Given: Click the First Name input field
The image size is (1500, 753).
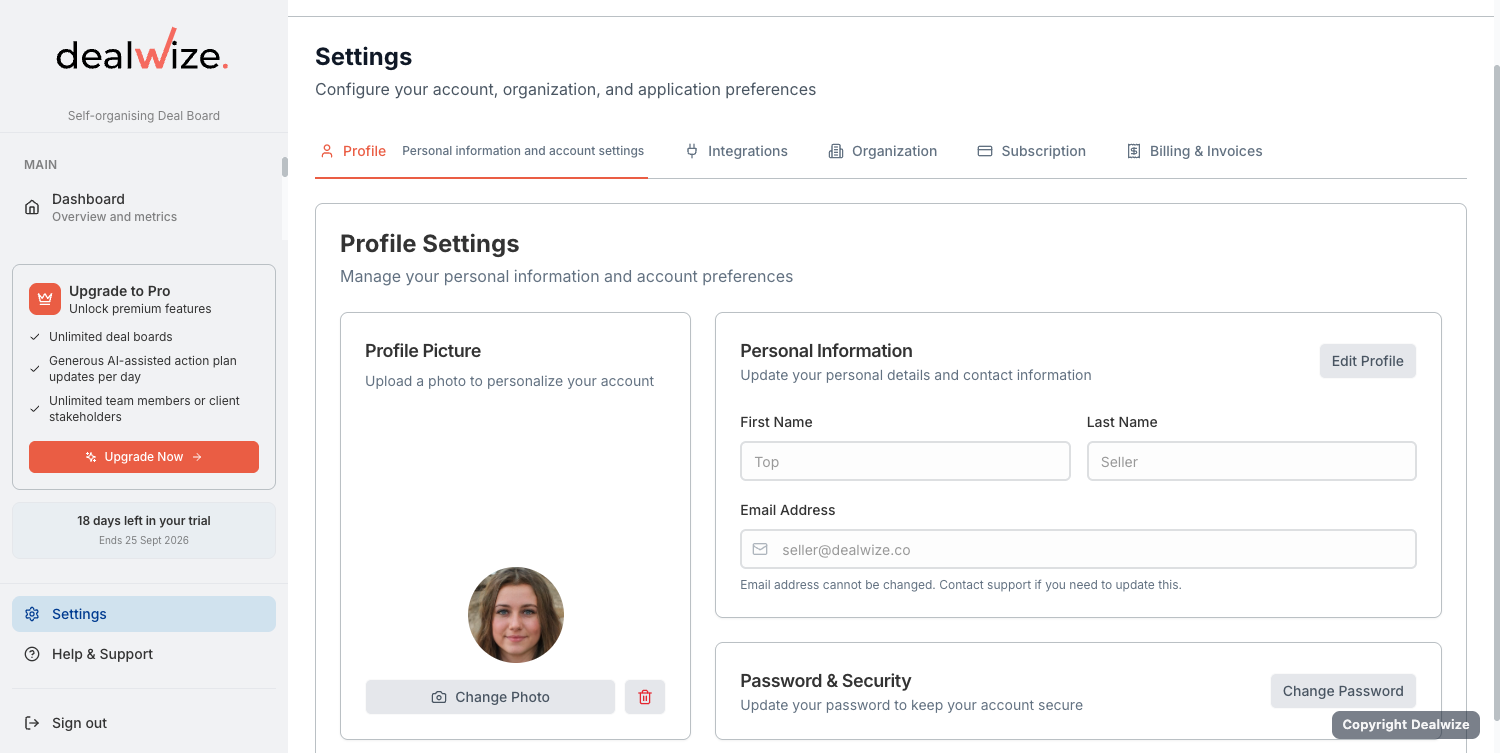Looking at the screenshot, I should coord(905,461).
